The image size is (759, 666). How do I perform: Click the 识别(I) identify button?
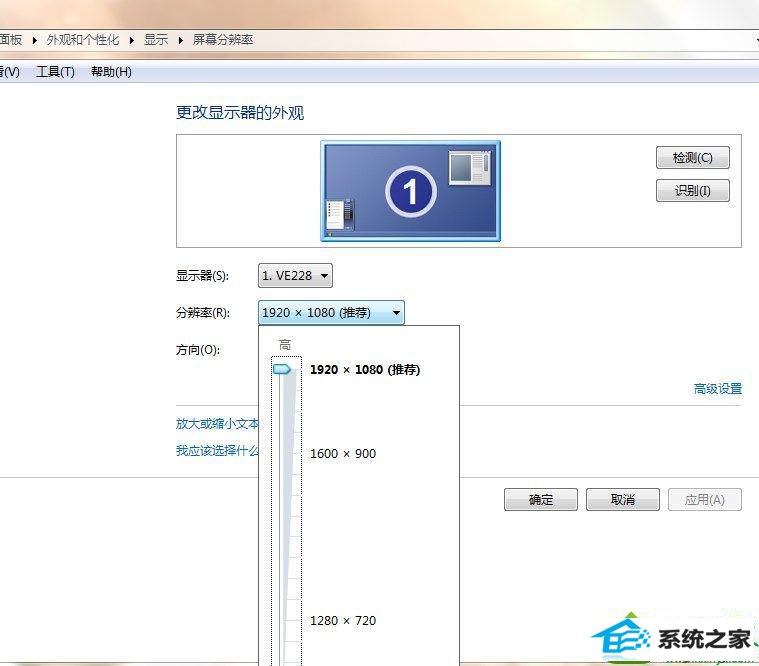click(692, 191)
